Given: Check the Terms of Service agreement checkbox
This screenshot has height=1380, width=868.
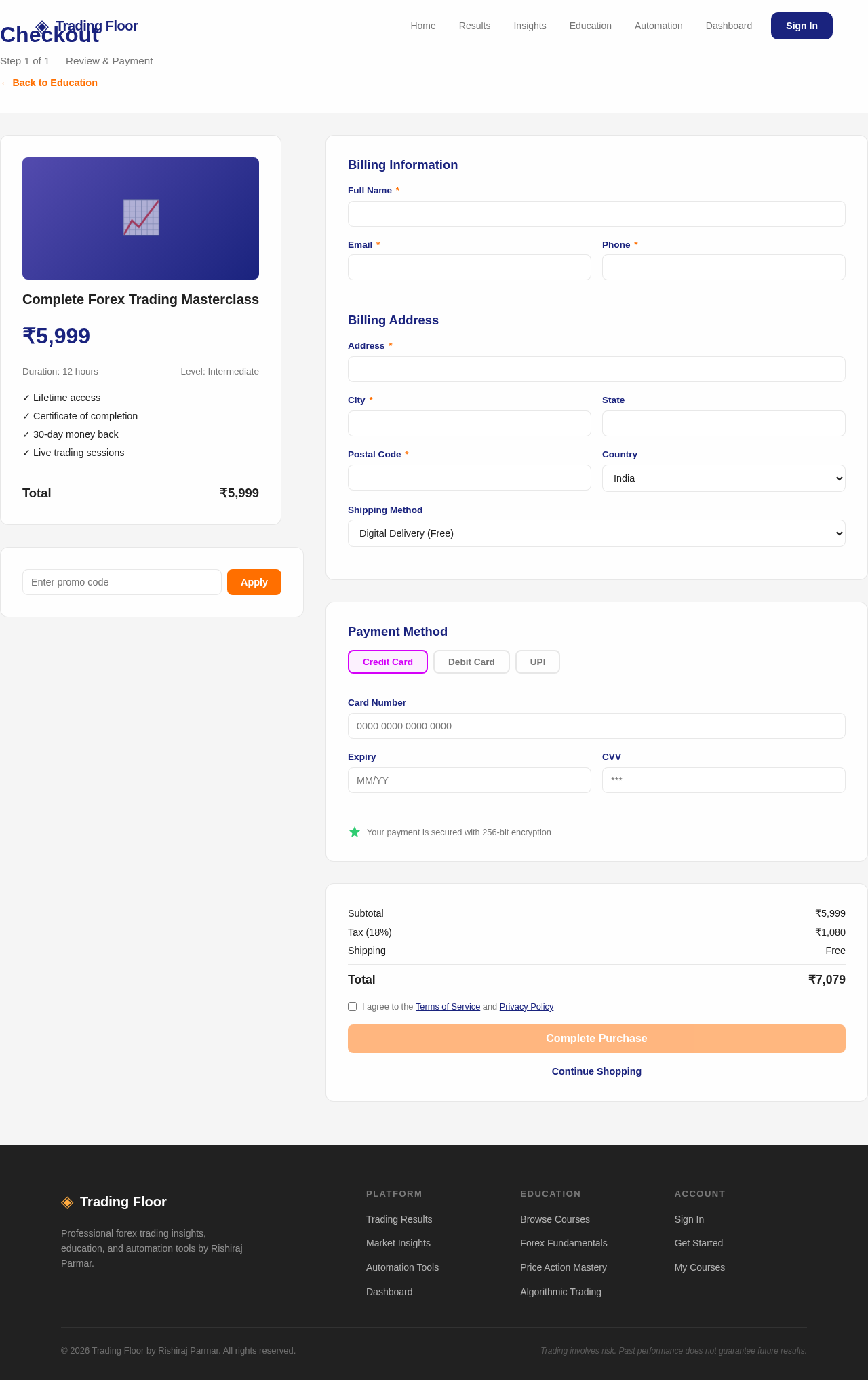Looking at the screenshot, I should tap(353, 1007).
